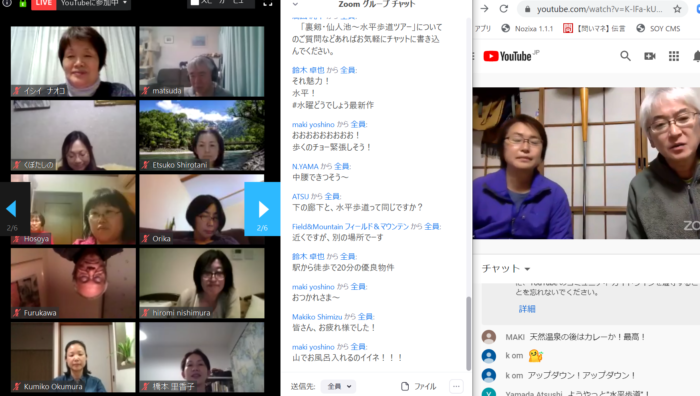This screenshot has height=396, width=700.
Task: Open more chat options ellipsis button
Action: coord(456,386)
